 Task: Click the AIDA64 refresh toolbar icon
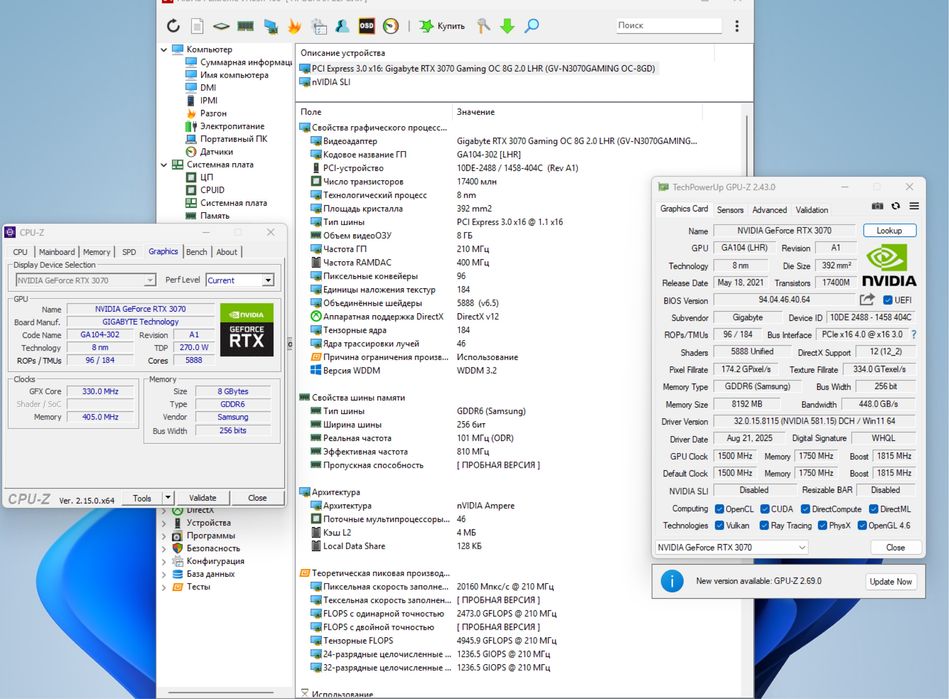173,25
